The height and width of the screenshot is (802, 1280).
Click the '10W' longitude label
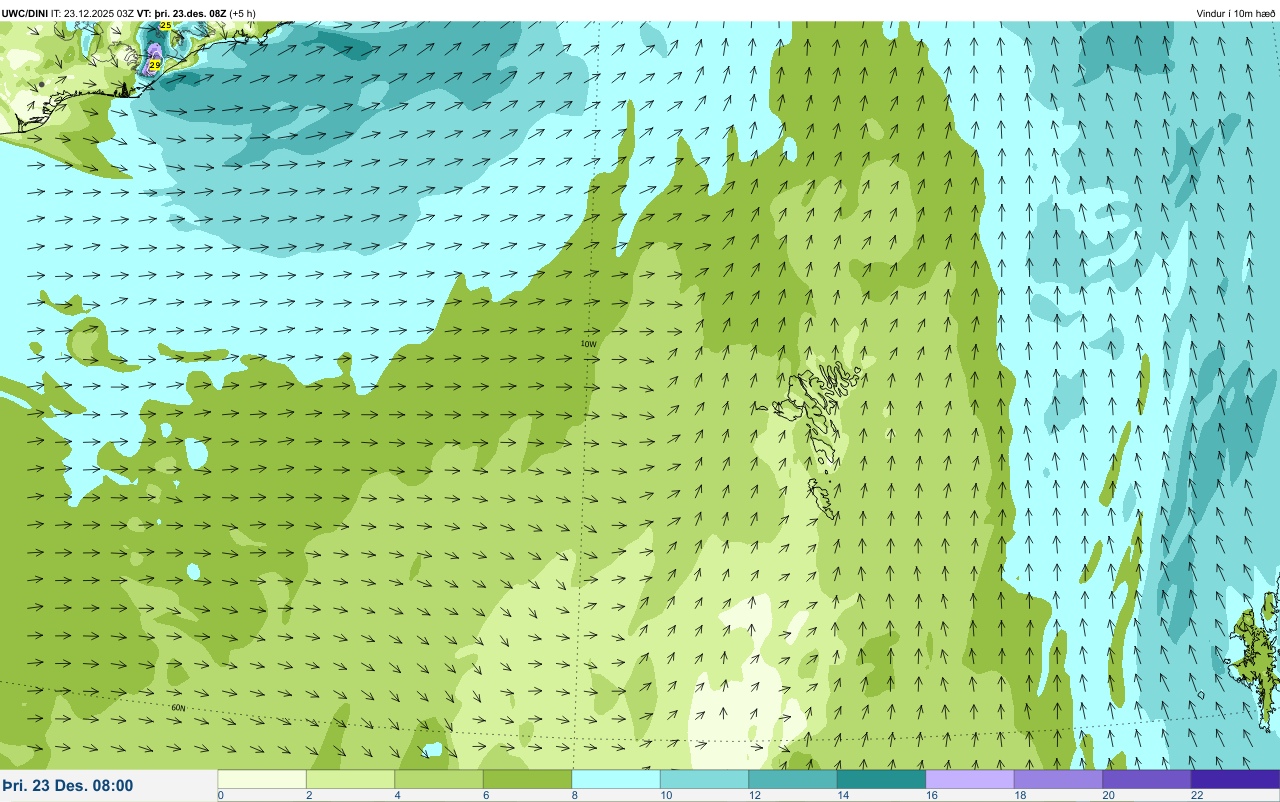pyautogui.click(x=588, y=344)
